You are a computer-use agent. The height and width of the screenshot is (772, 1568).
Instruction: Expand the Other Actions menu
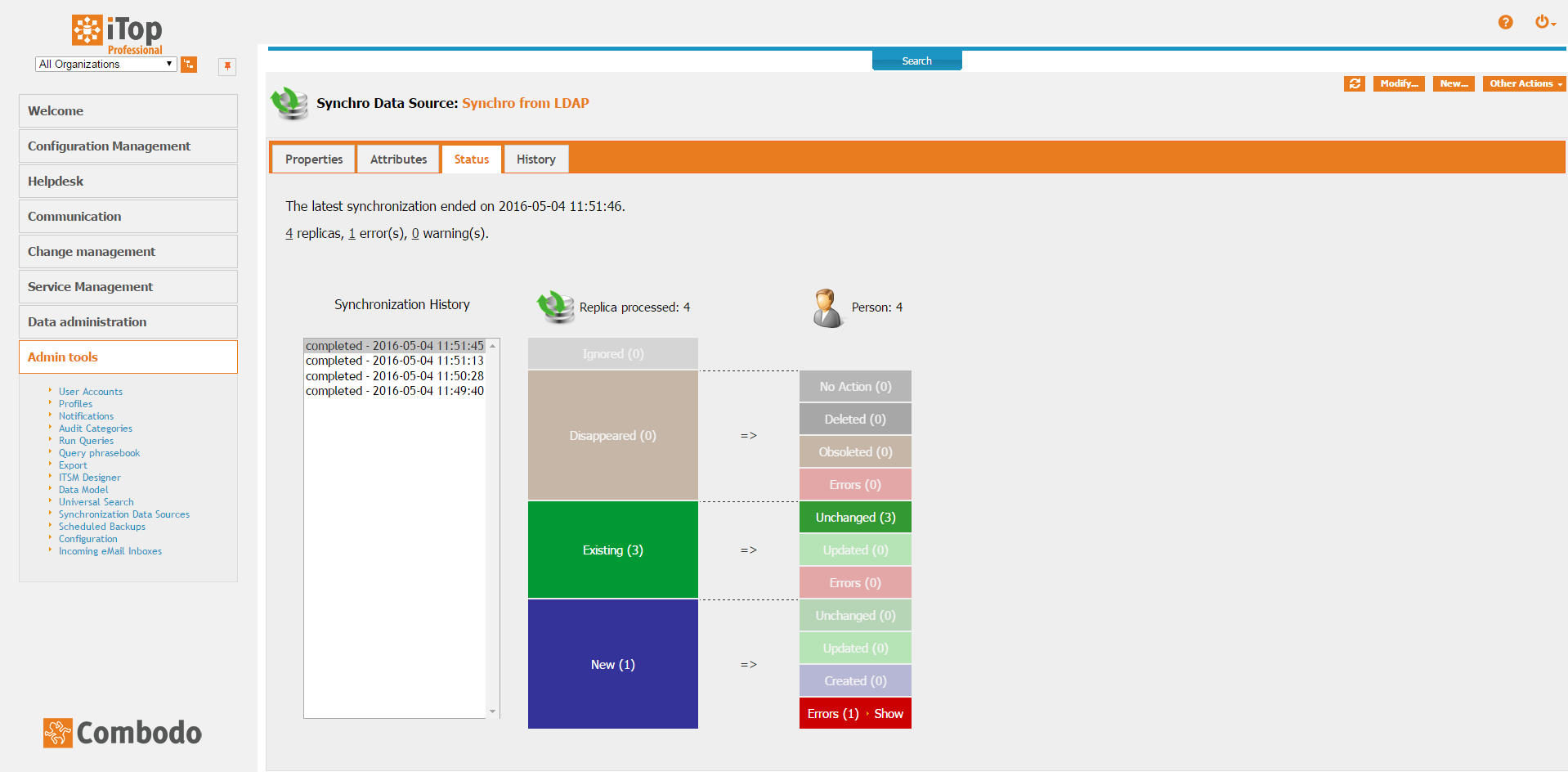(1524, 83)
